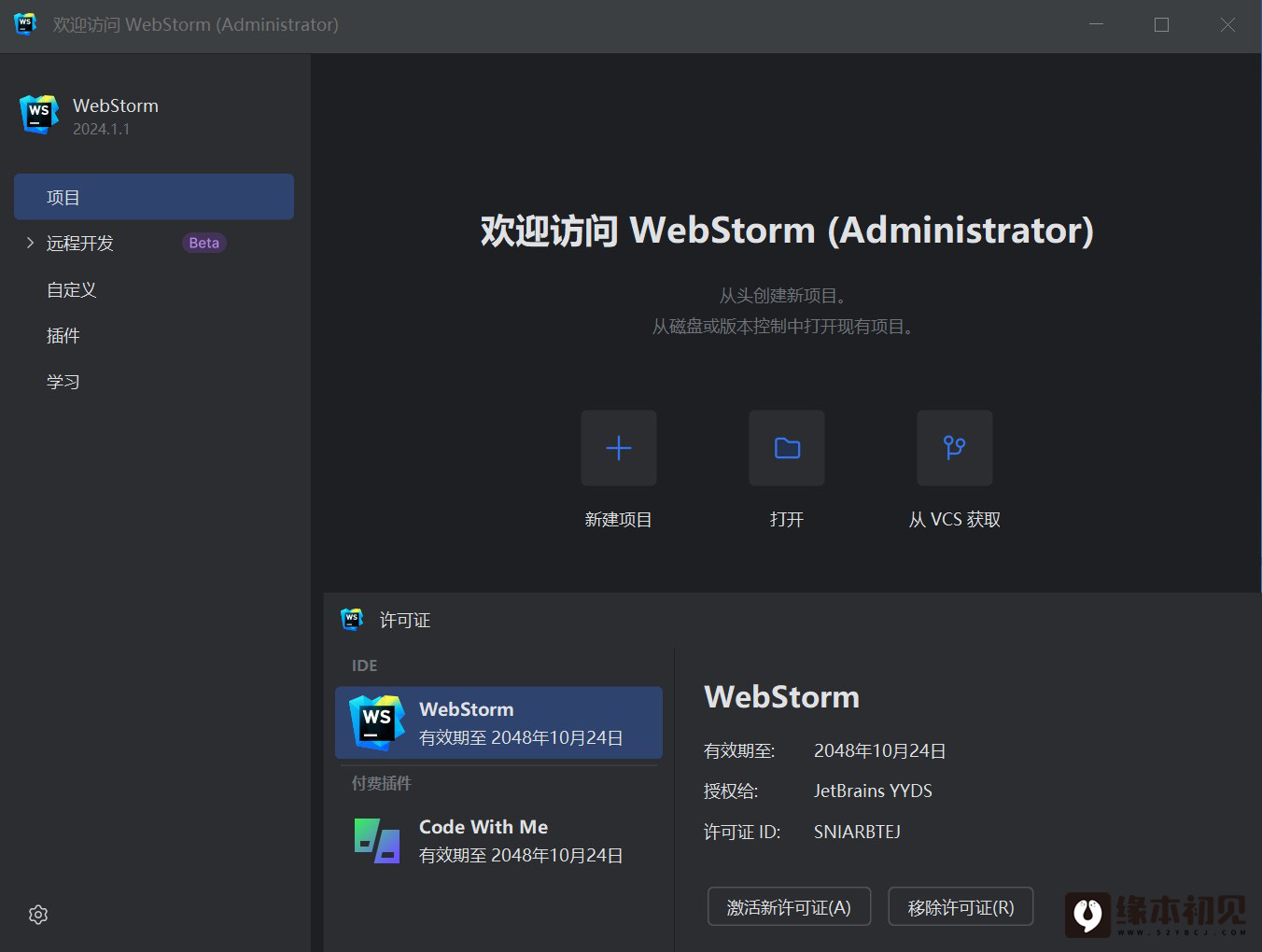
Task: Click the WebStorm license entry icon
Action: [x=377, y=722]
